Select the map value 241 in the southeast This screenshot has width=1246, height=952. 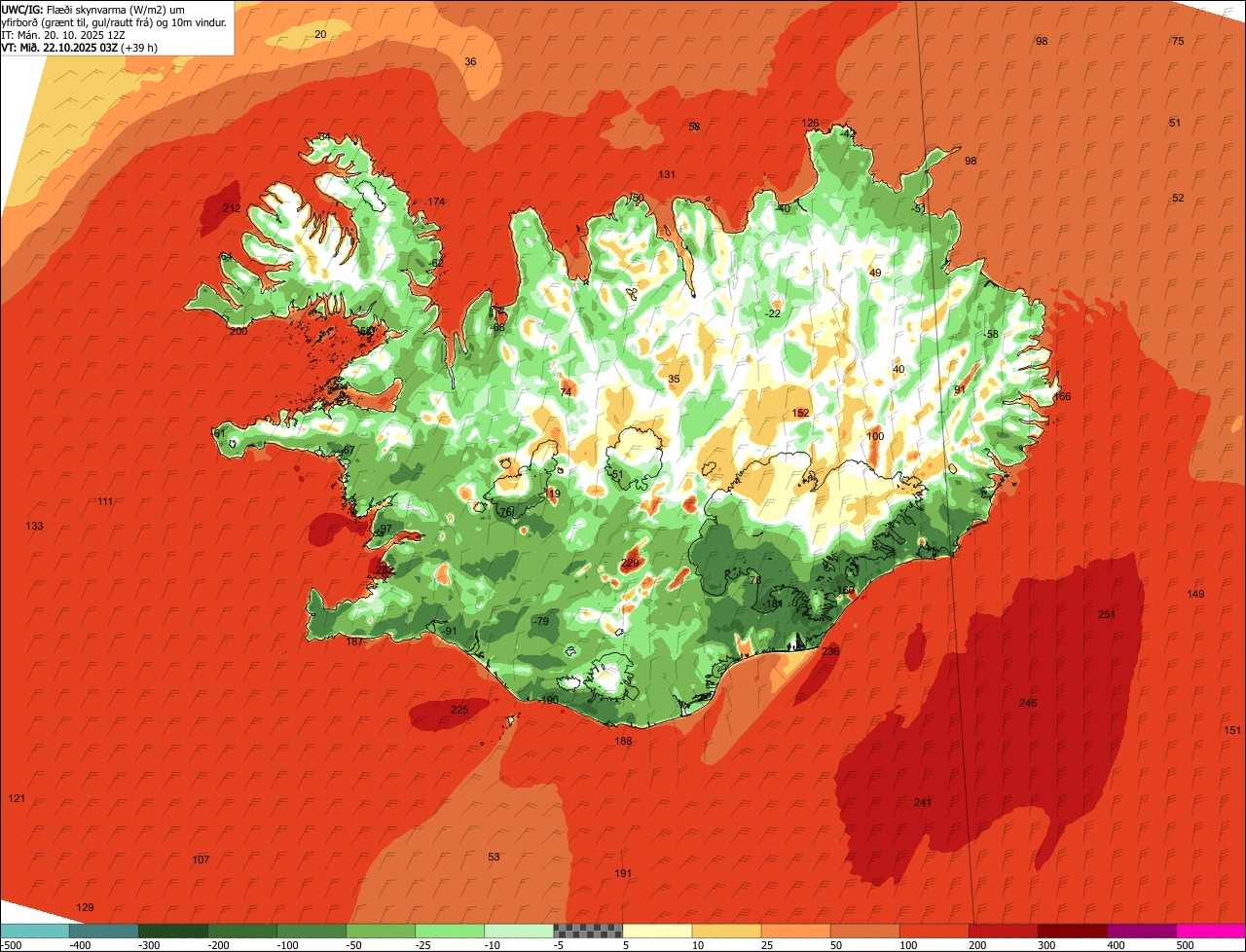(923, 802)
